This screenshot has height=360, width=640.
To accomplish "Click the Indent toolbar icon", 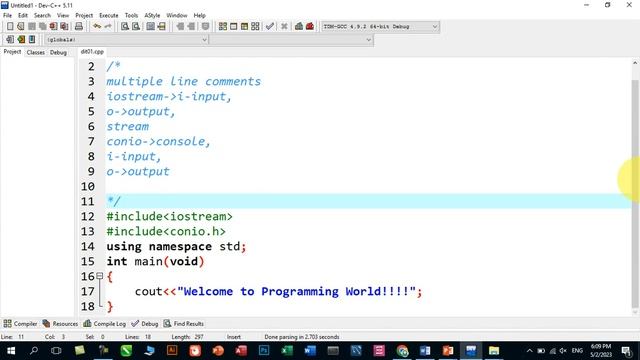I will (191, 27).
